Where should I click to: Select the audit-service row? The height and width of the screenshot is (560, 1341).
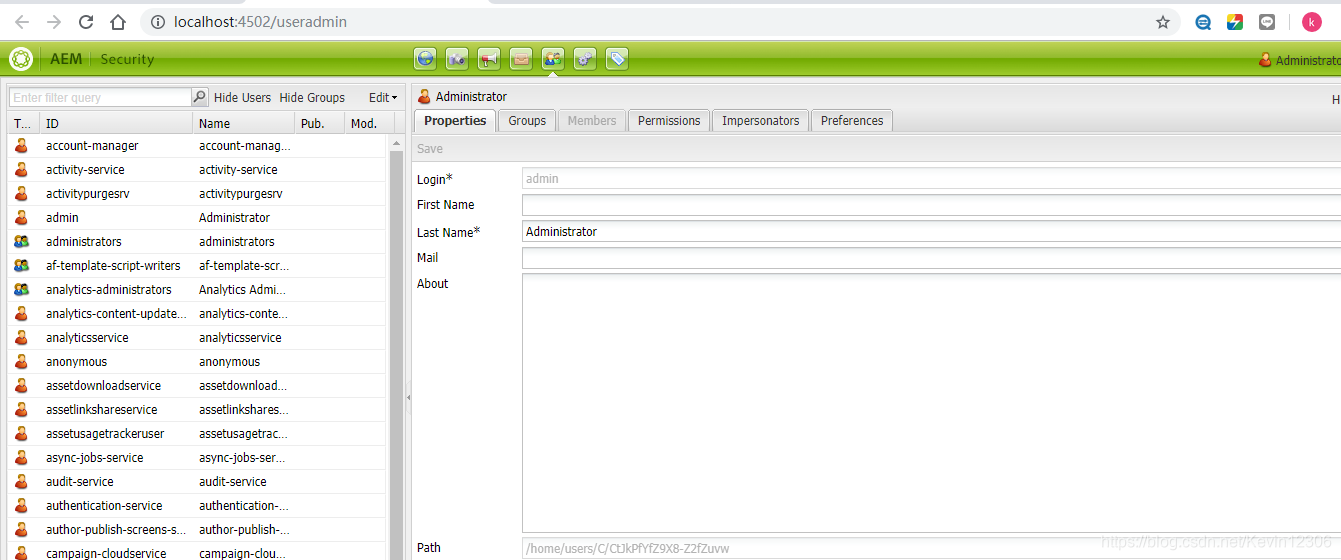[196, 482]
